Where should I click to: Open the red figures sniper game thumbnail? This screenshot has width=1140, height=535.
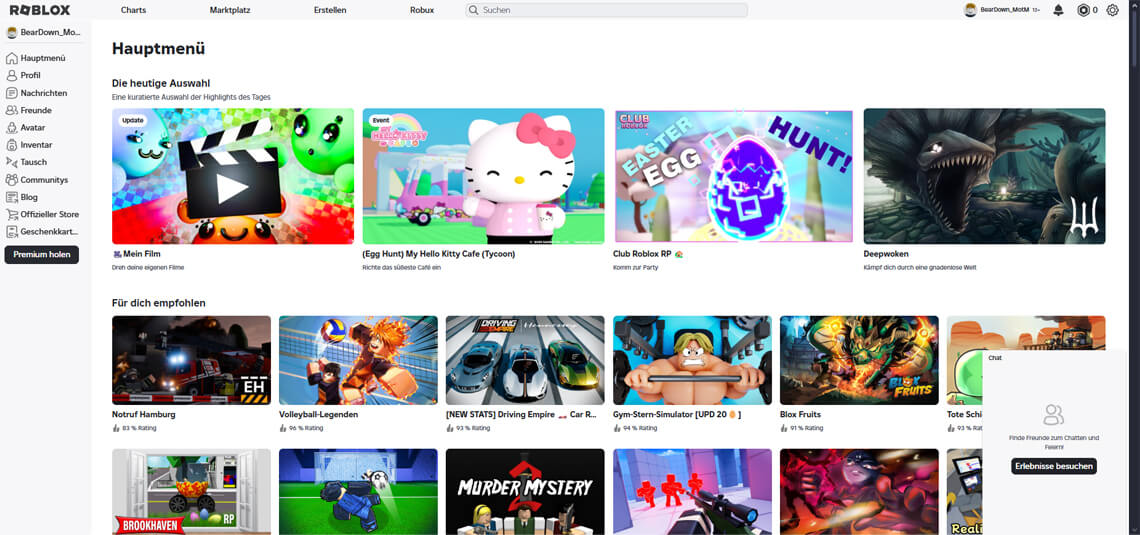692,491
